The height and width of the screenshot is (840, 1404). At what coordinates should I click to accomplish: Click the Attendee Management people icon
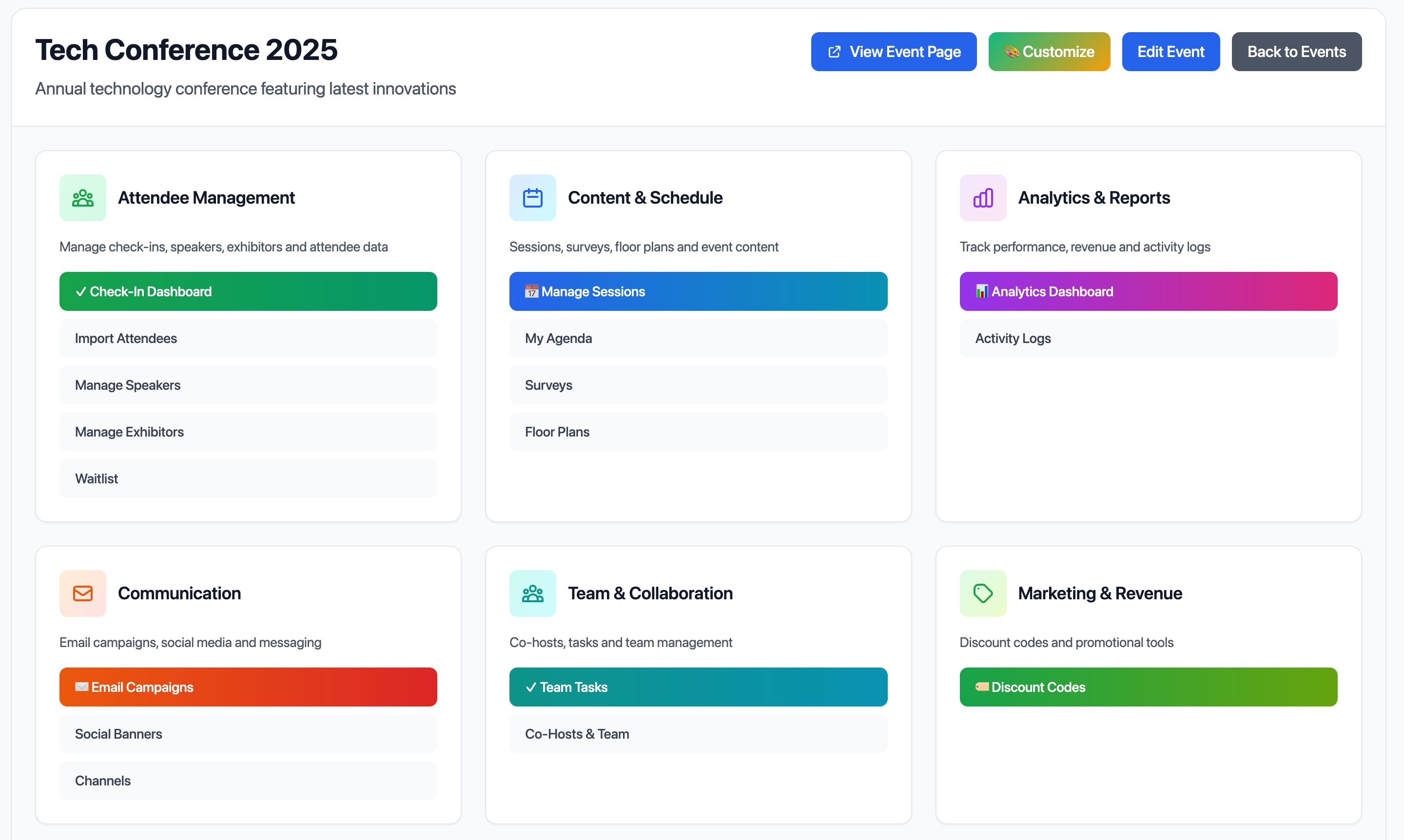[83, 197]
